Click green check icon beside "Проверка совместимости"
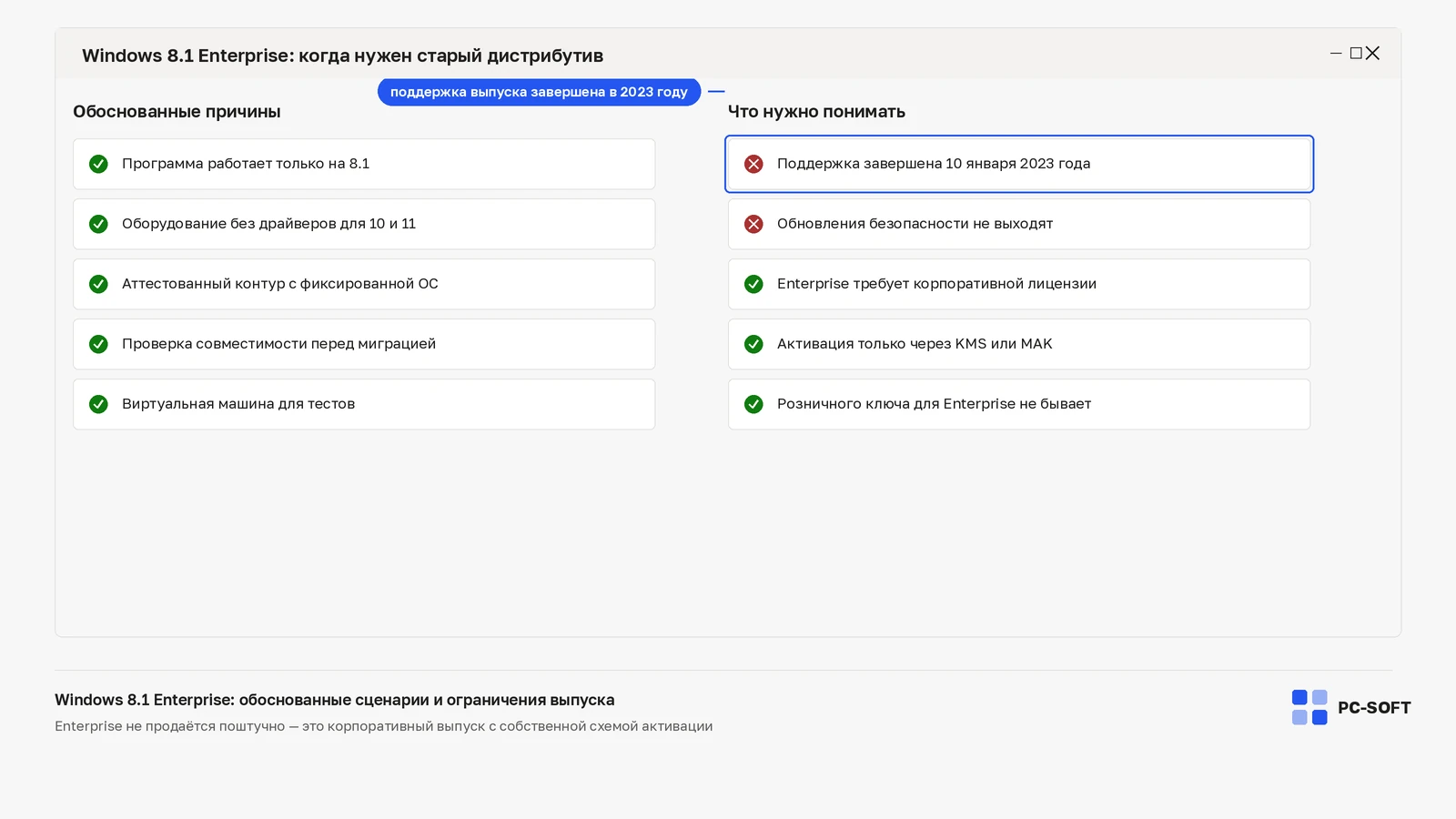The height and width of the screenshot is (819, 1456). [98, 344]
